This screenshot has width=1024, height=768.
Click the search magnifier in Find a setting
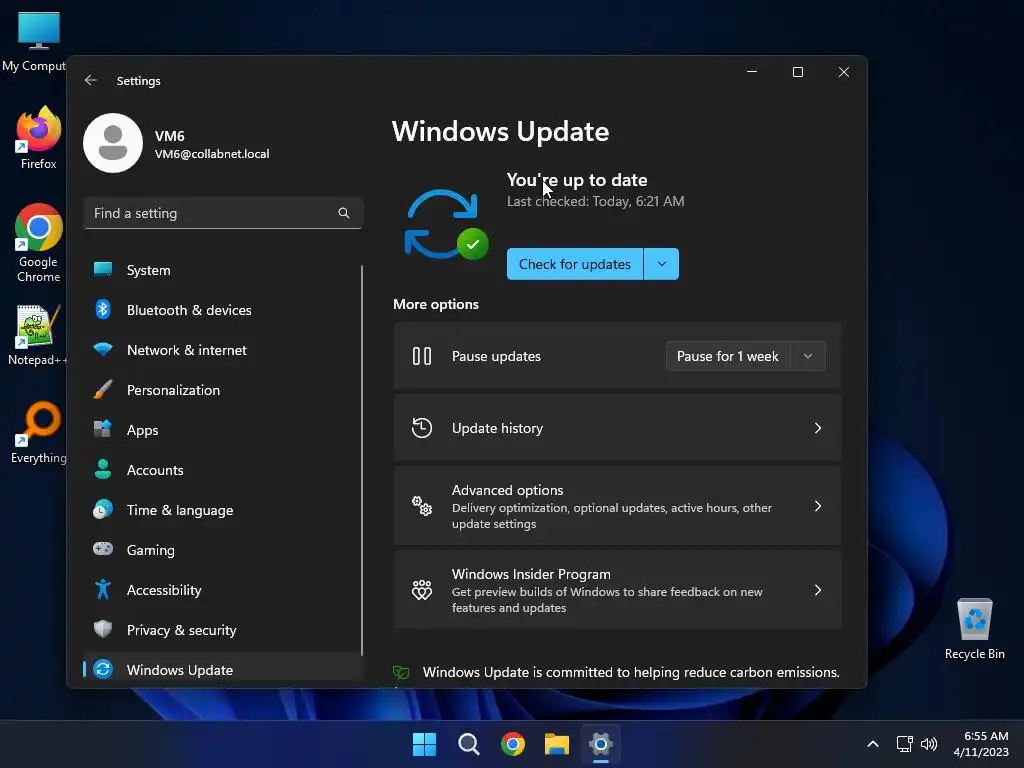tap(344, 213)
